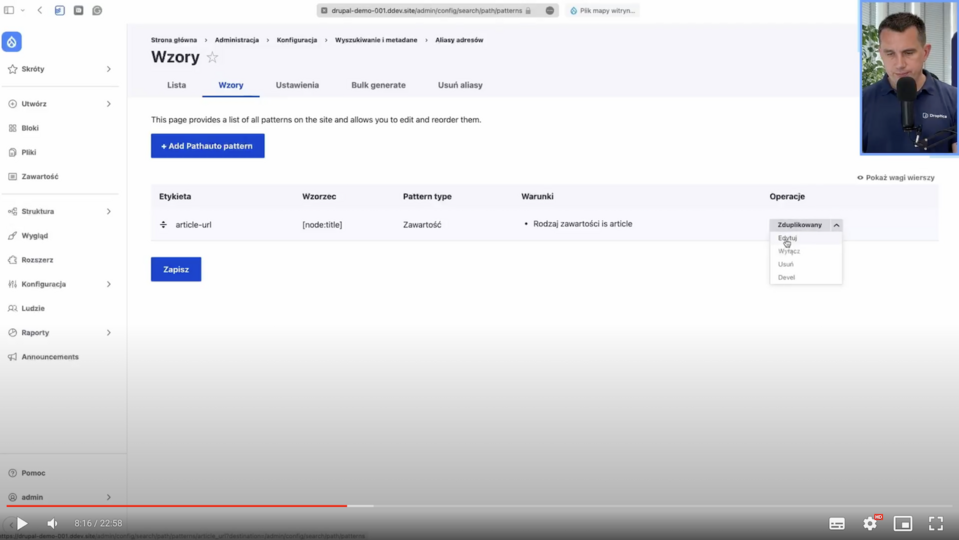Screen dimensions: 959x540
Task: Click the Konfiguracja sliders icon
Action: pos(12,284)
